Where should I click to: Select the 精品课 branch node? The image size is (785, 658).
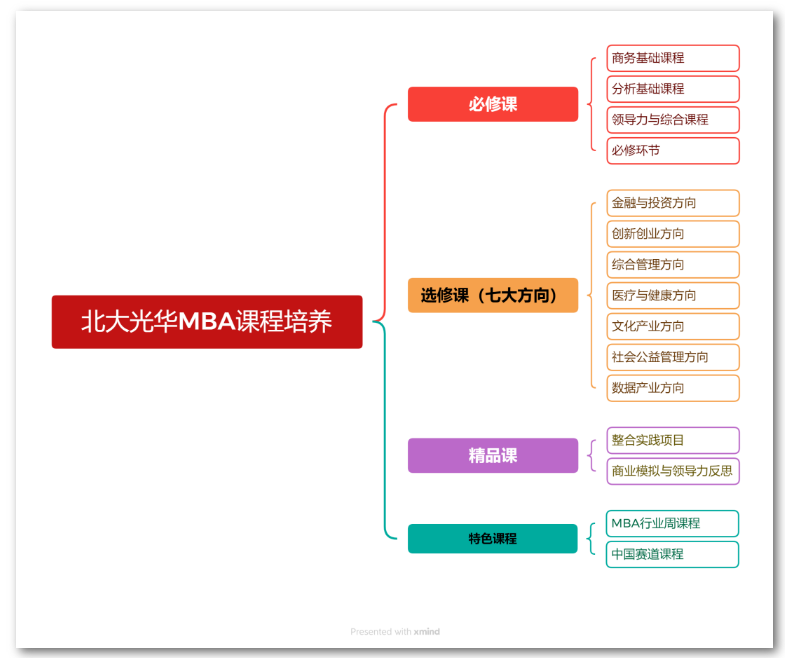click(493, 456)
